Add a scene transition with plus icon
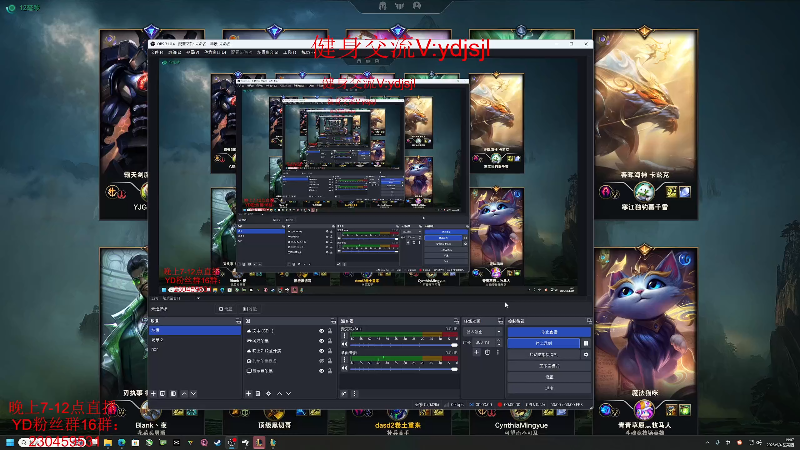Image resolution: width=800 pixels, height=450 pixels. coord(477,352)
